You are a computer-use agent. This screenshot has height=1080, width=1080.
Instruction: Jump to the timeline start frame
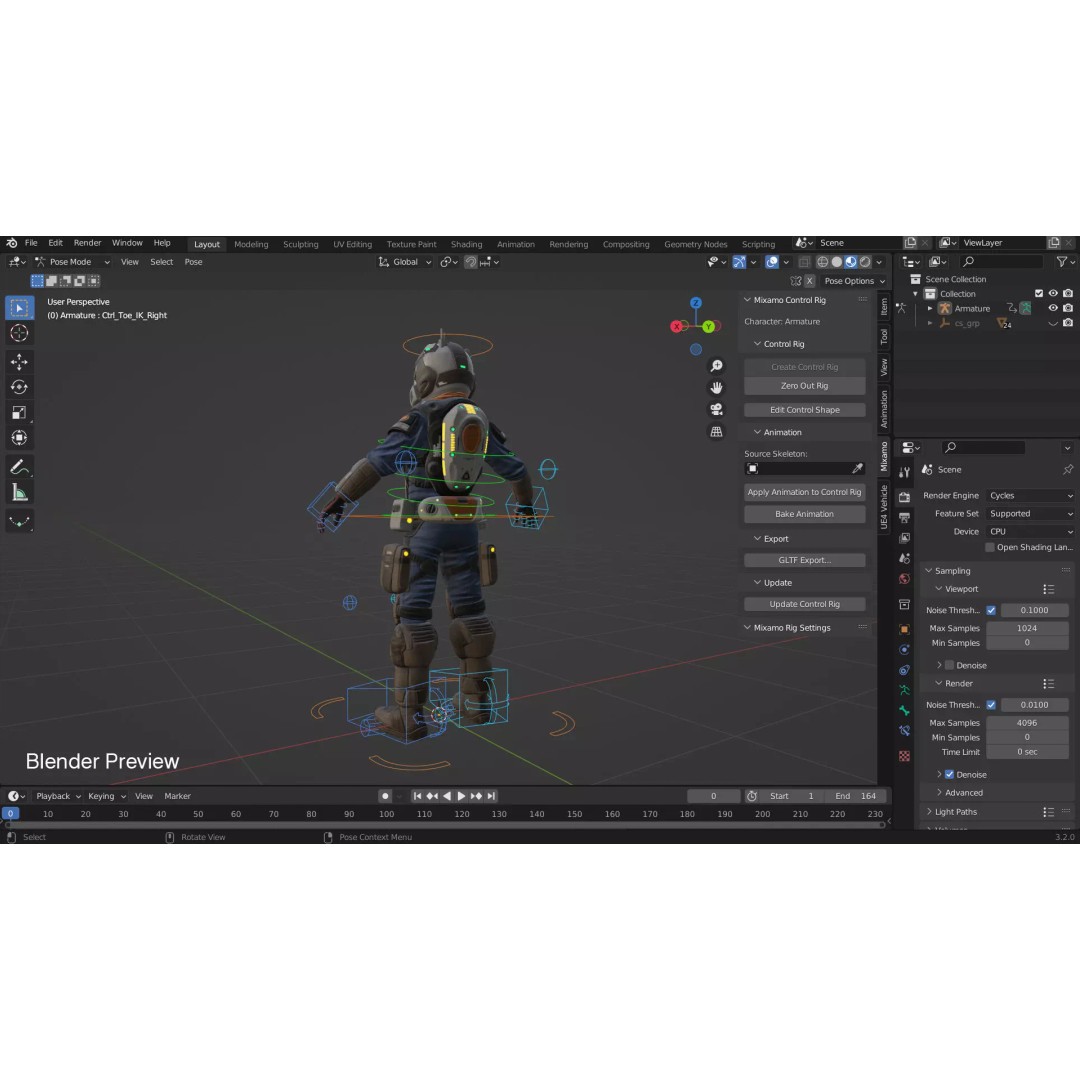[x=417, y=796]
